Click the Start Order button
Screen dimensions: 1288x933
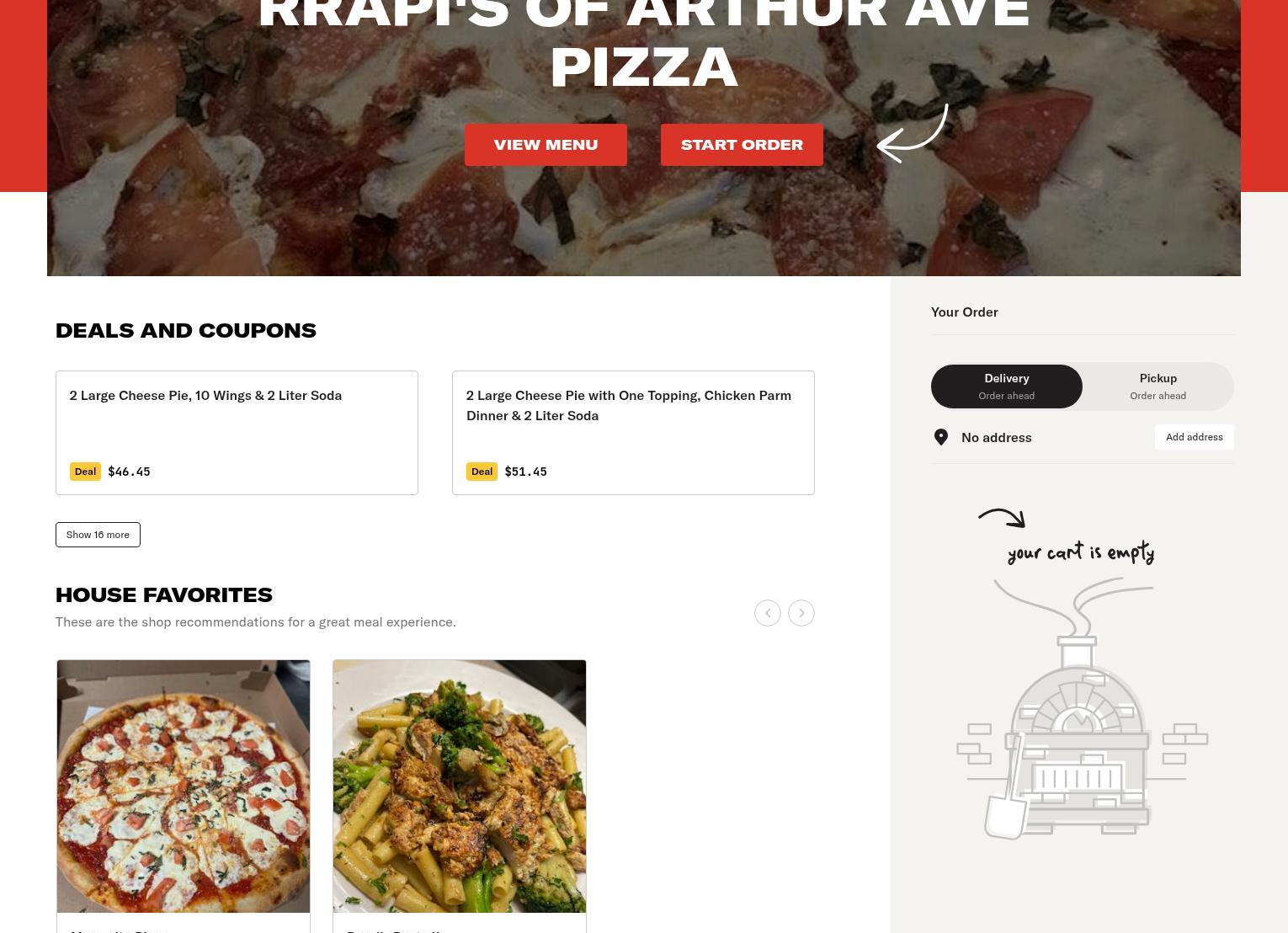pos(742,145)
